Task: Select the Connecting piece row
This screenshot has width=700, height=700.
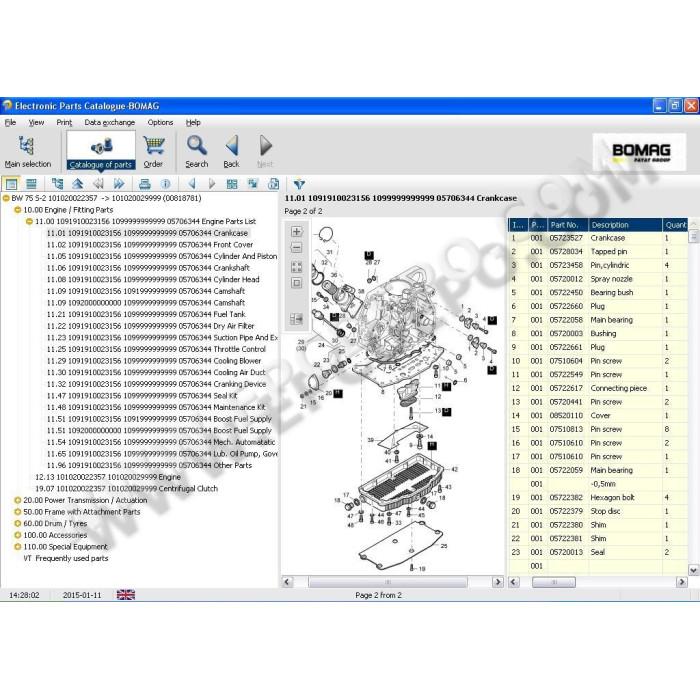Action: 598,388
